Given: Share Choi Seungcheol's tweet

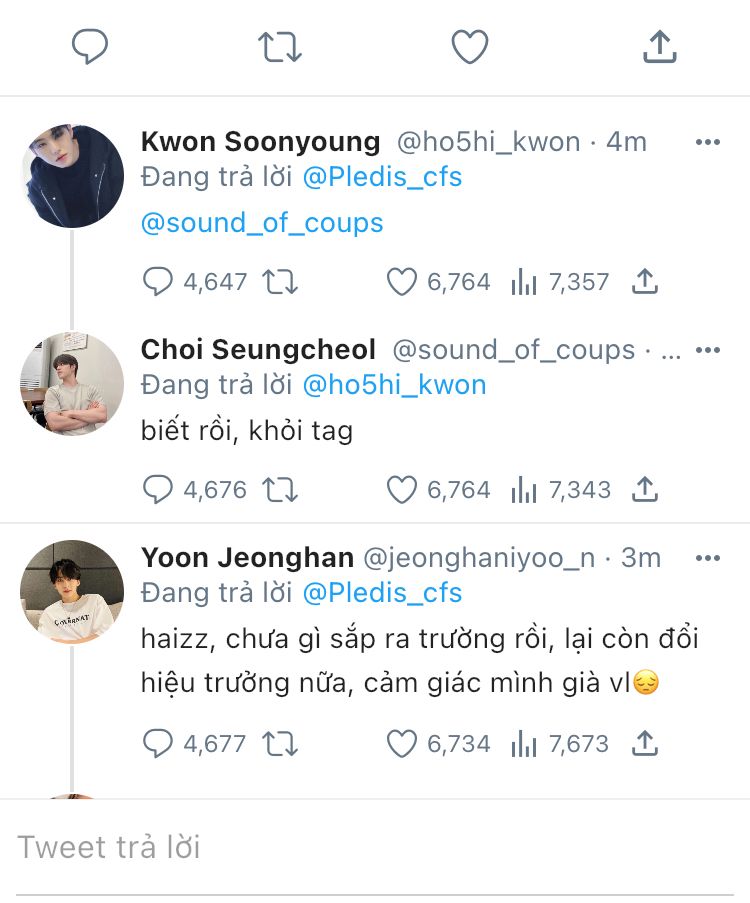Looking at the screenshot, I should 645,490.
